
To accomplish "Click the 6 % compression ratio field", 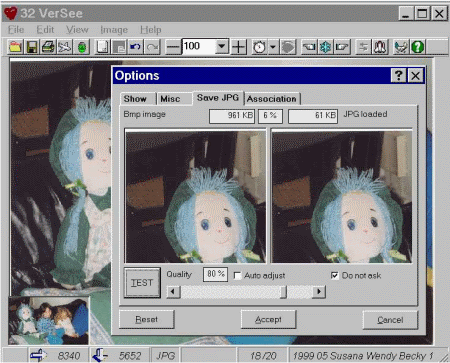I will point(271,116).
